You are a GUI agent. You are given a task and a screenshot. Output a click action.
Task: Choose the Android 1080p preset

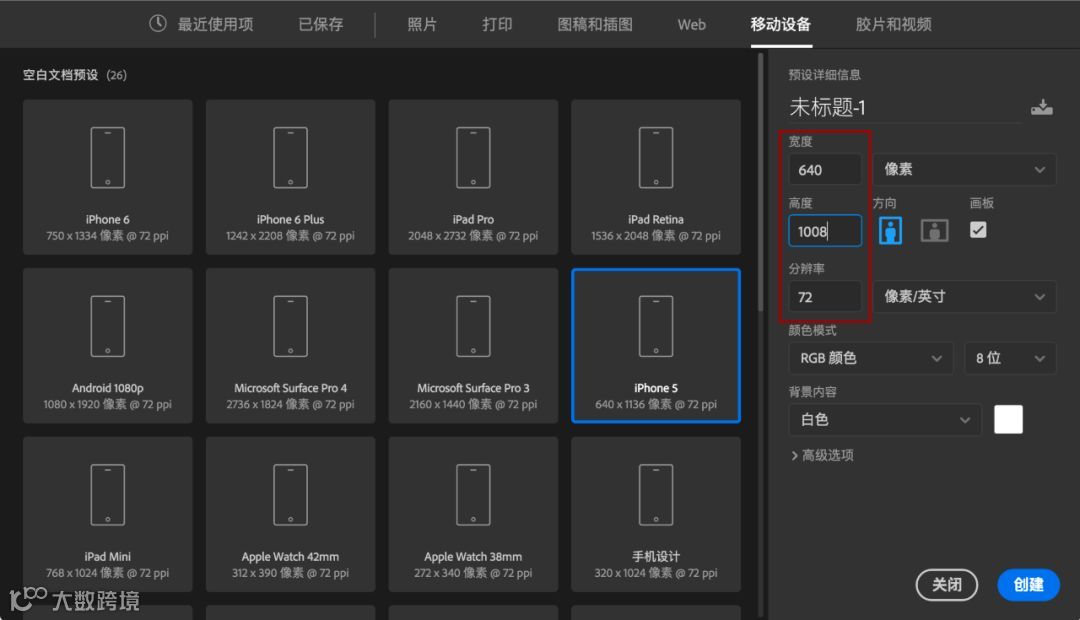pyautogui.click(x=107, y=346)
